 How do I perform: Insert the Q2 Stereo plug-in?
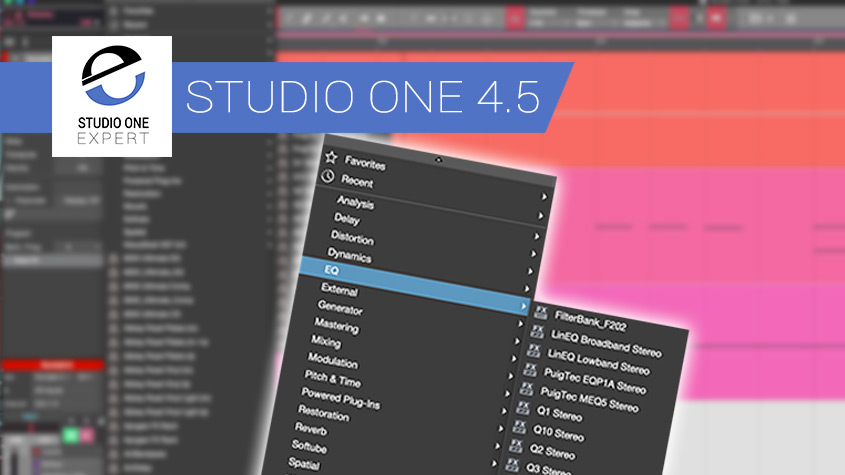point(552,452)
